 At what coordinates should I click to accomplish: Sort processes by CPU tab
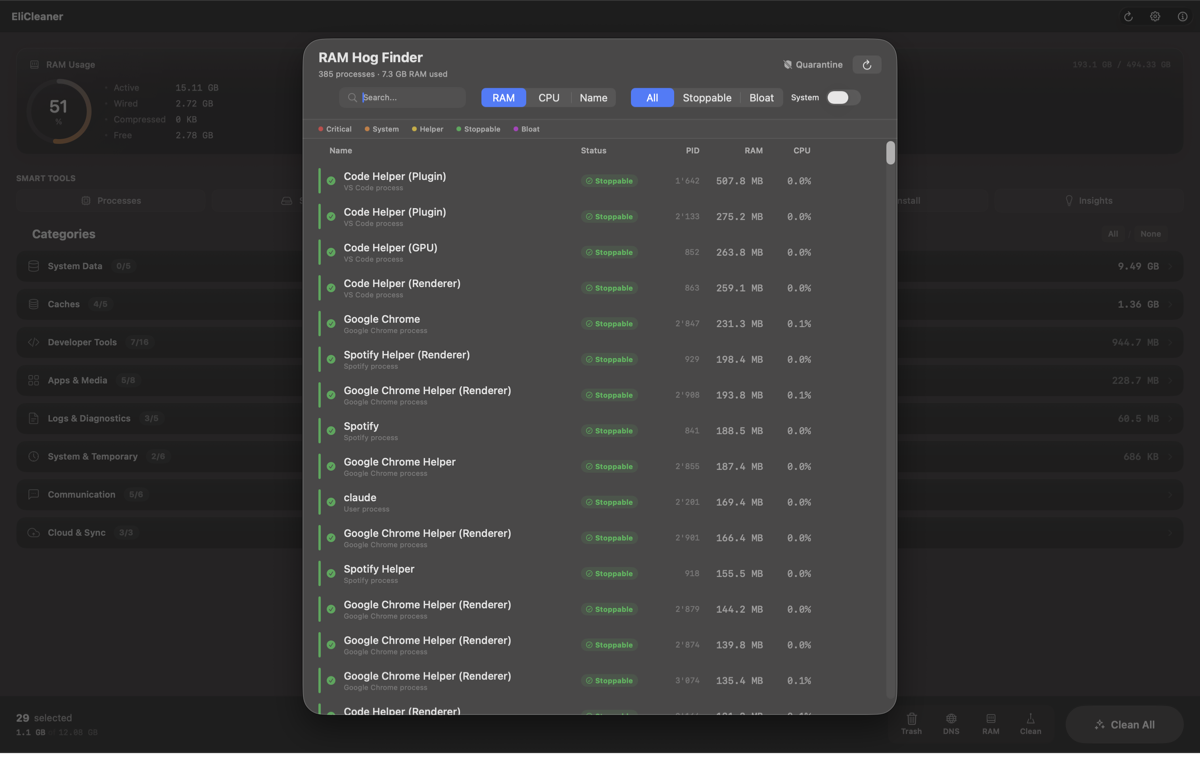point(549,98)
